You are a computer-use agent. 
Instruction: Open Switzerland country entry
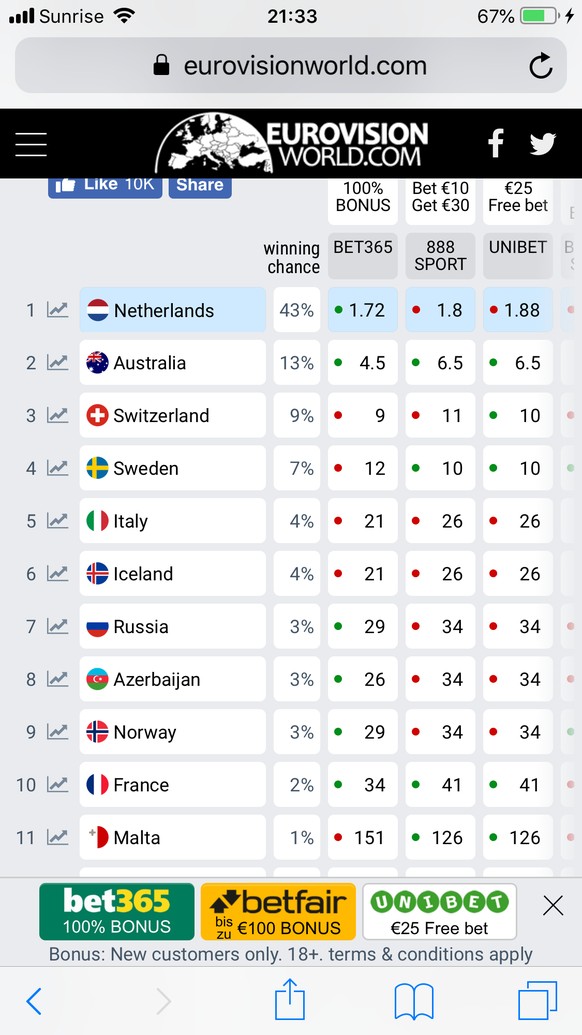(x=173, y=415)
